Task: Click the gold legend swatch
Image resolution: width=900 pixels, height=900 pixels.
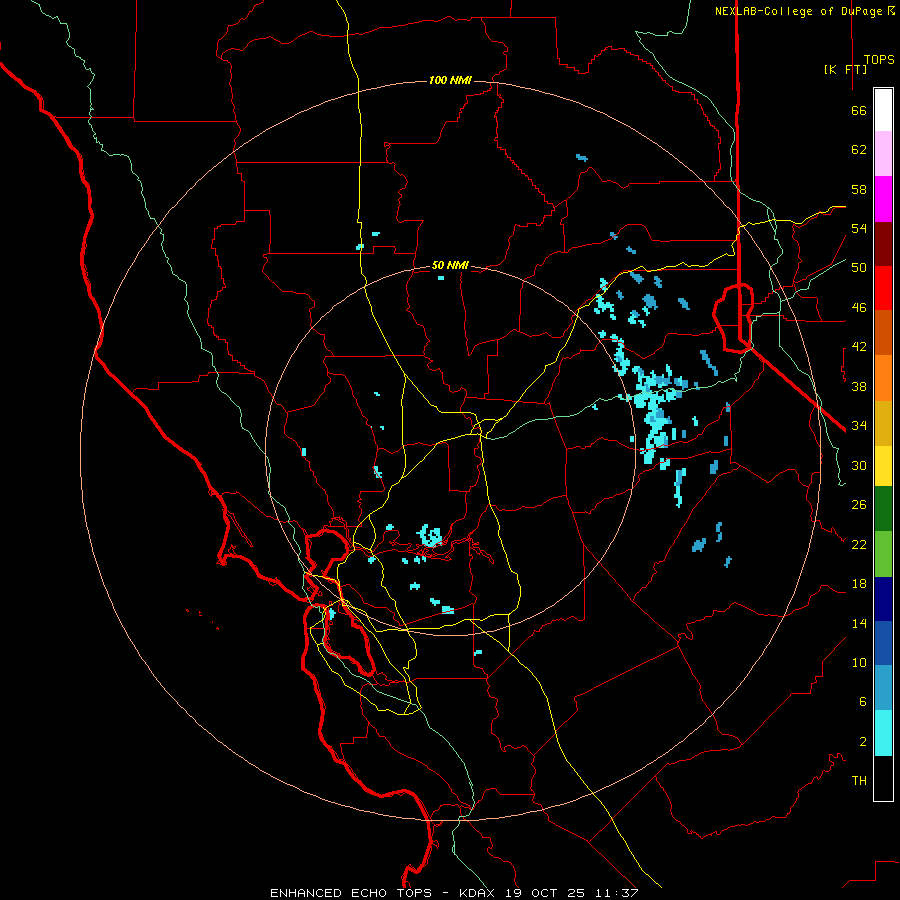Action: [x=883, y=423]
